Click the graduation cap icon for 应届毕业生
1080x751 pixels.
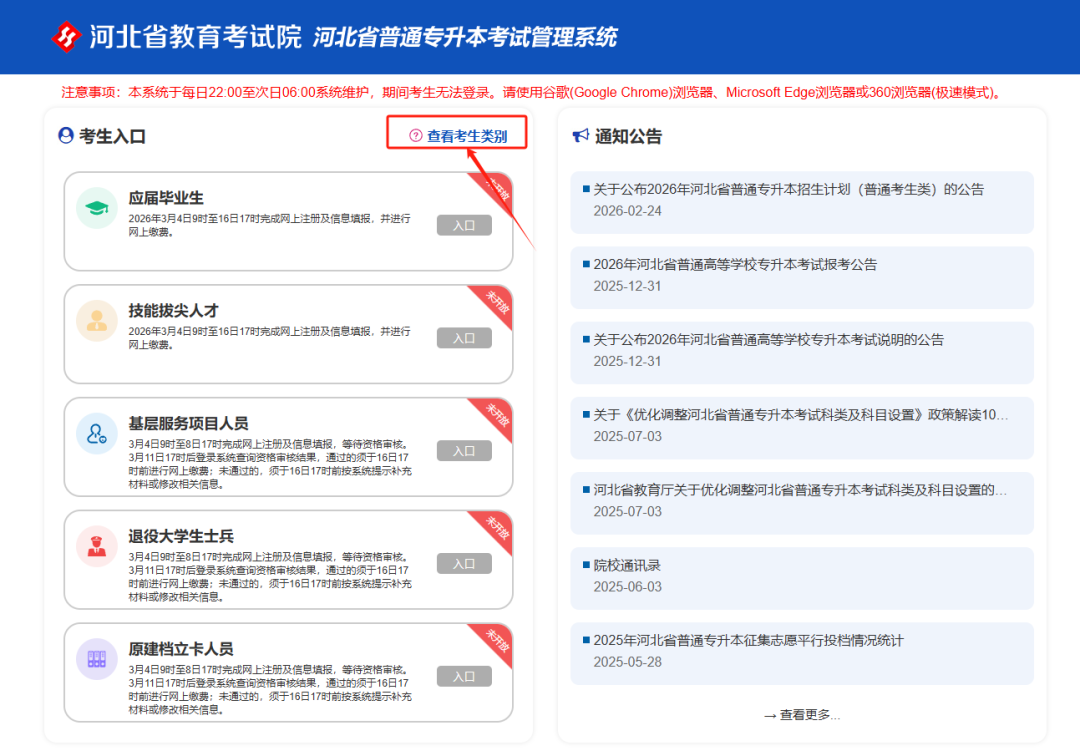[x=97, y=208]
